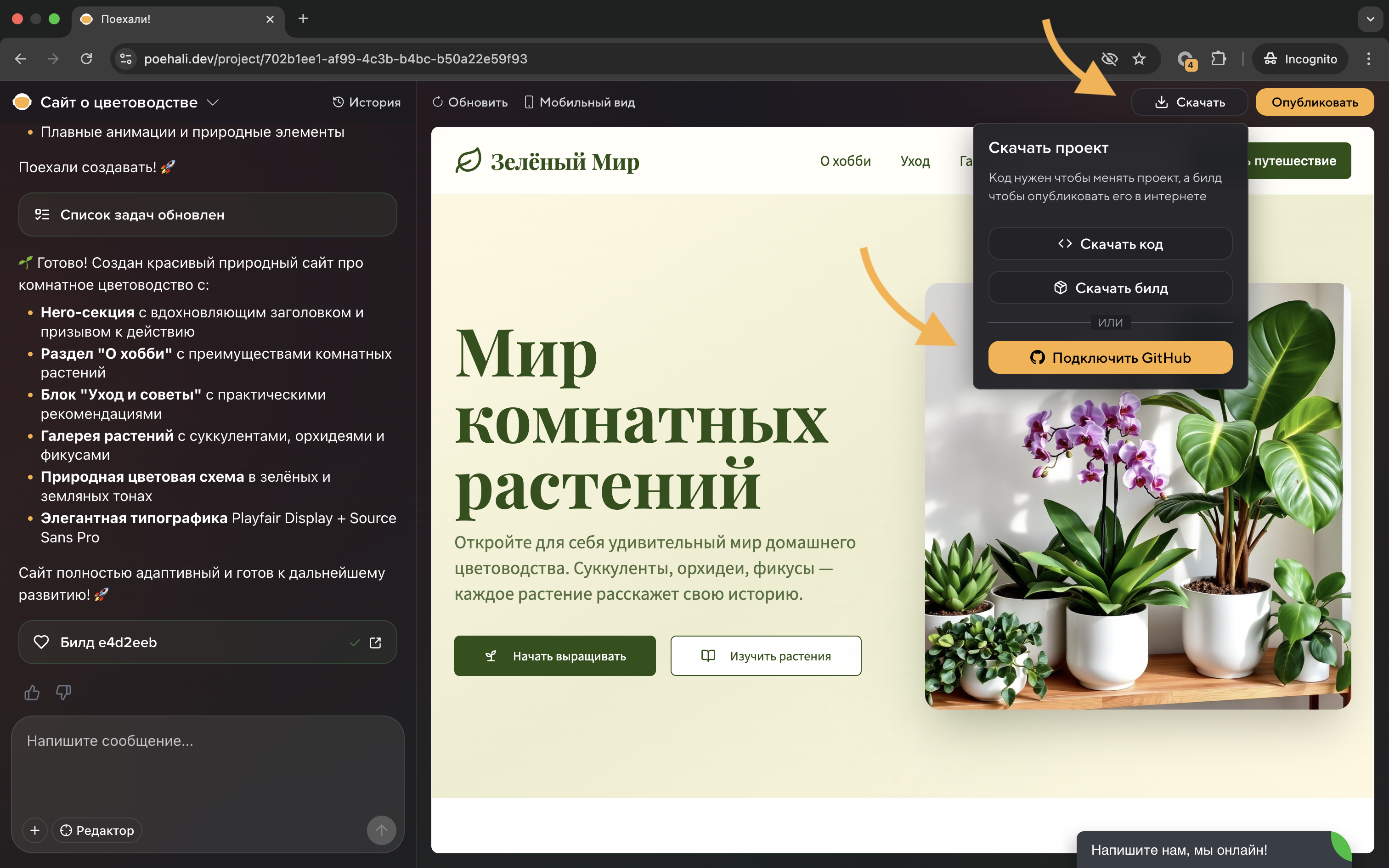Toggle Мобильный вид for the preview

coord(579,101)
